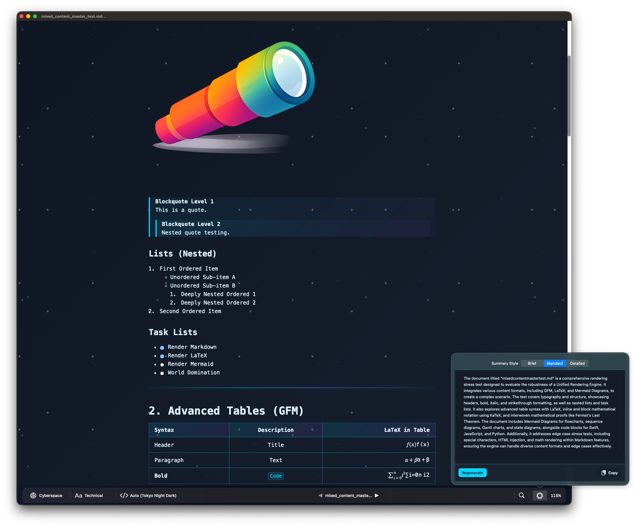Click the LaTeX in Table column header
Viewport: 640px width, 527px height.
pos(407,430)
